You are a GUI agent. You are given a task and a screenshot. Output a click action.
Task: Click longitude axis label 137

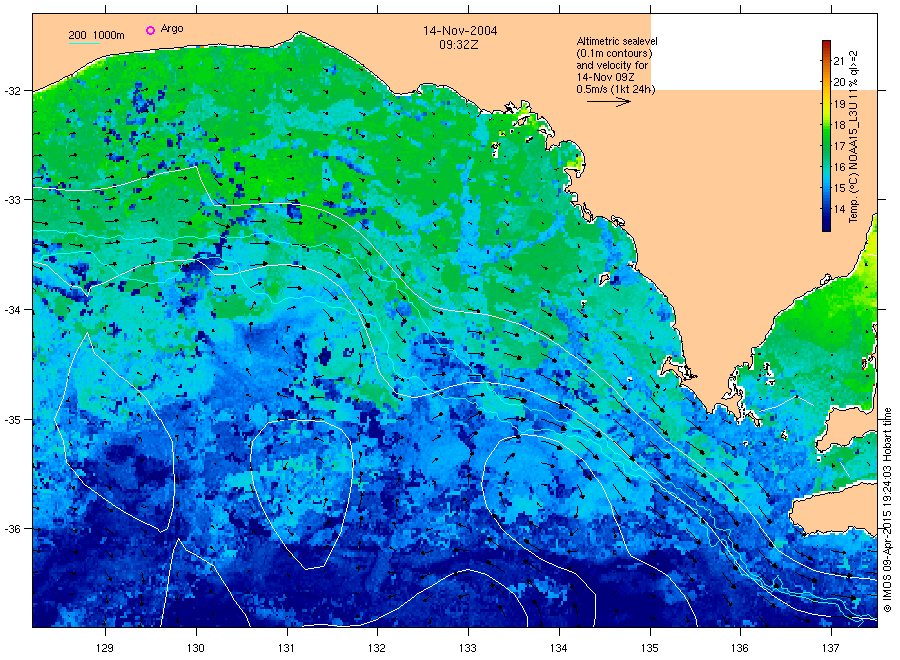coord(831,648)
